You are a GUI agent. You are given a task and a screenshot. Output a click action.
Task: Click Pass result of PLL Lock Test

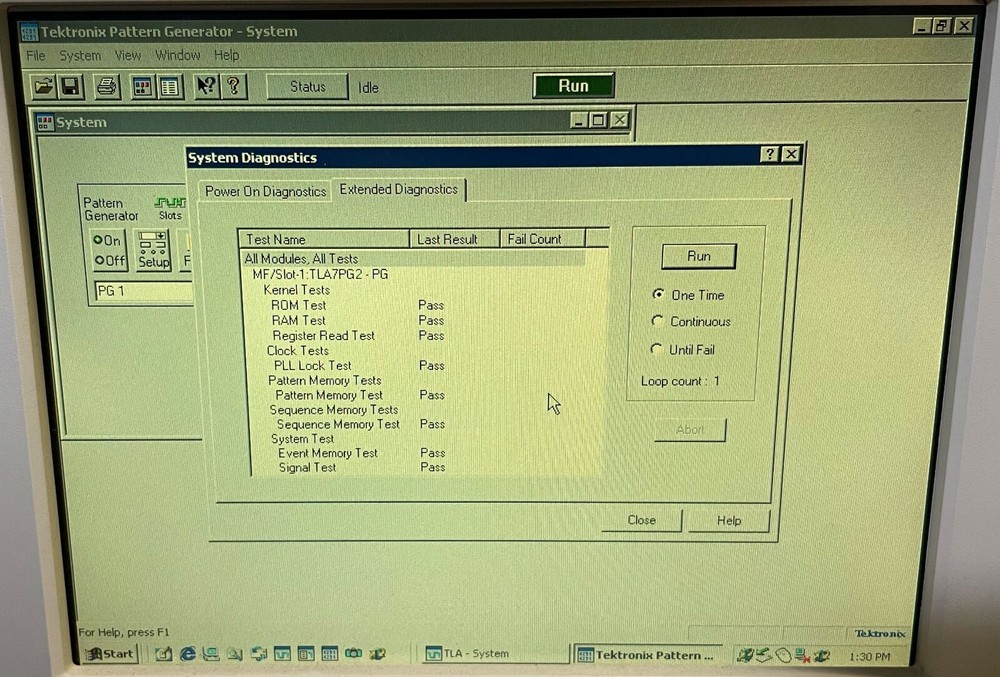(x=432, y=365)
